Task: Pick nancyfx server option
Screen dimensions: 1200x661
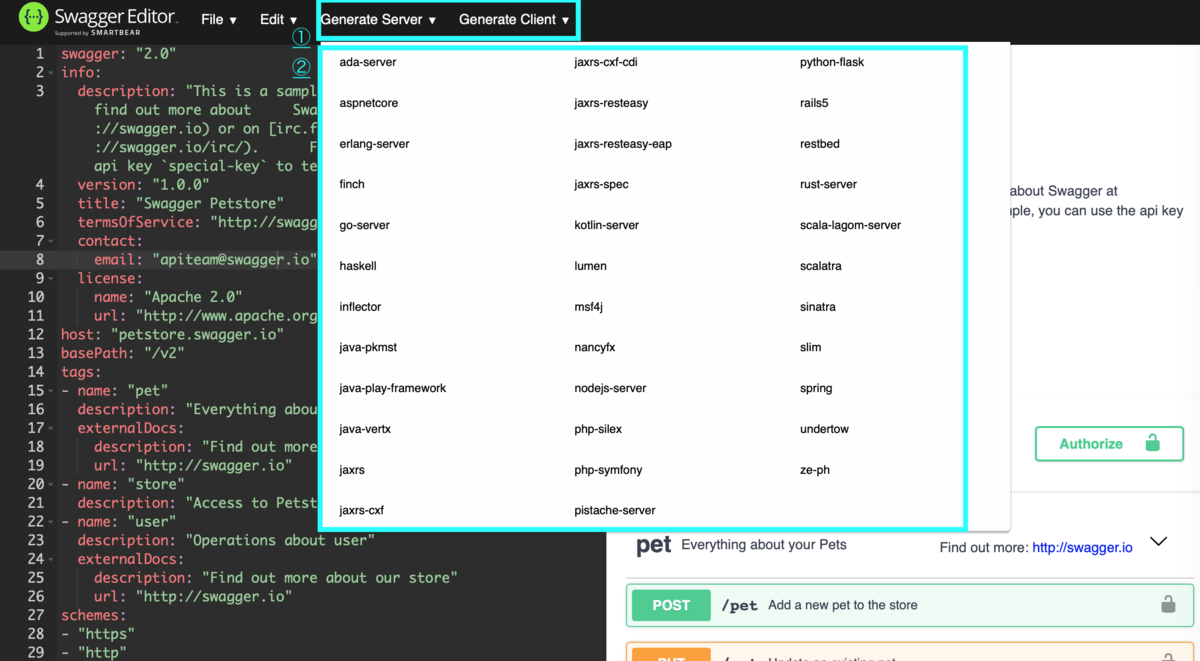Action: 595,347
